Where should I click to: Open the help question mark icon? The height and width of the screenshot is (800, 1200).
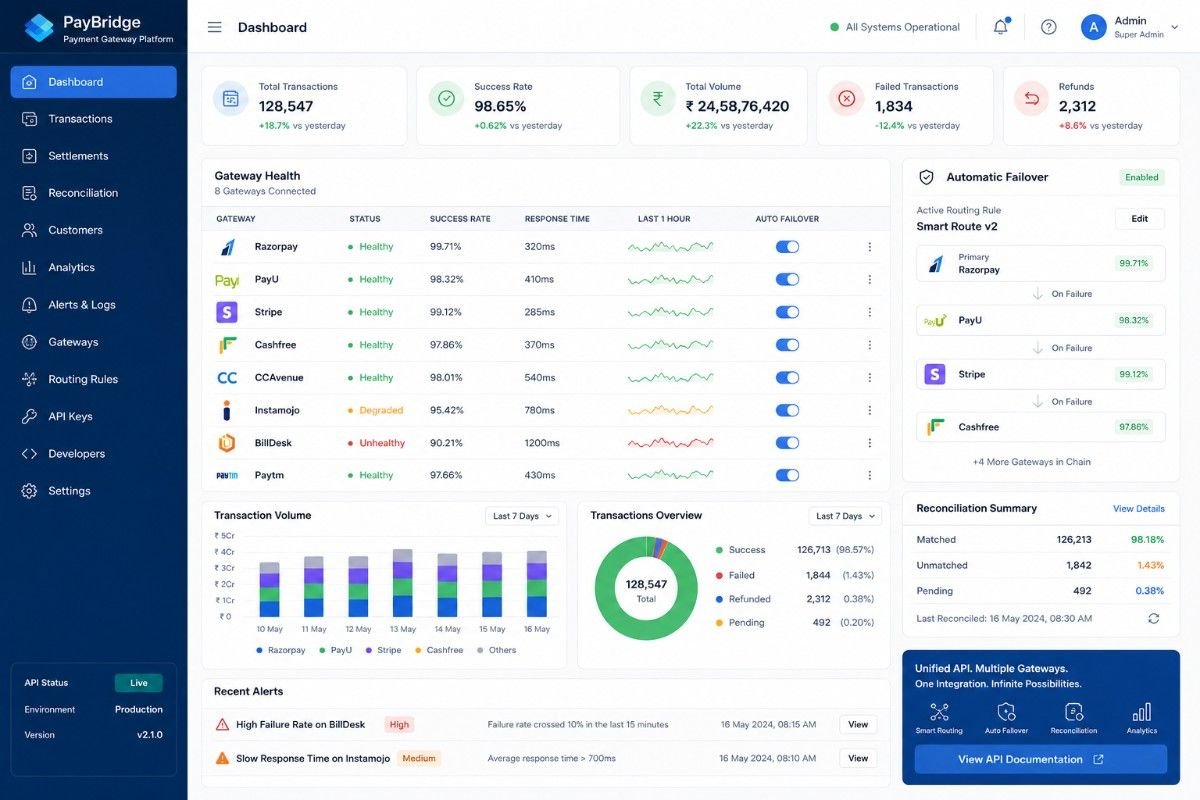click(1048, 27)
